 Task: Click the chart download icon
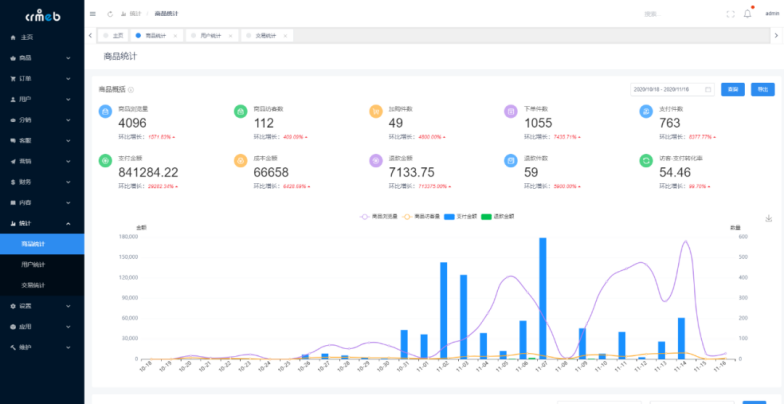[x=768, y=218]
